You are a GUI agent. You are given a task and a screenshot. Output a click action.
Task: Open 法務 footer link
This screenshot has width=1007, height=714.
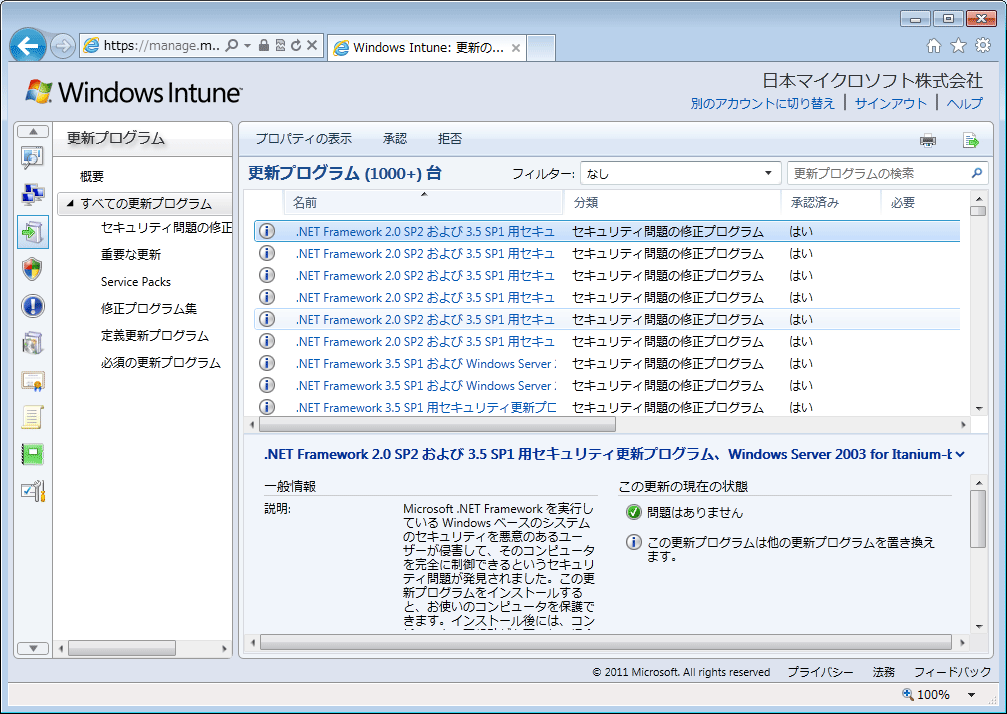pos(884,672)
